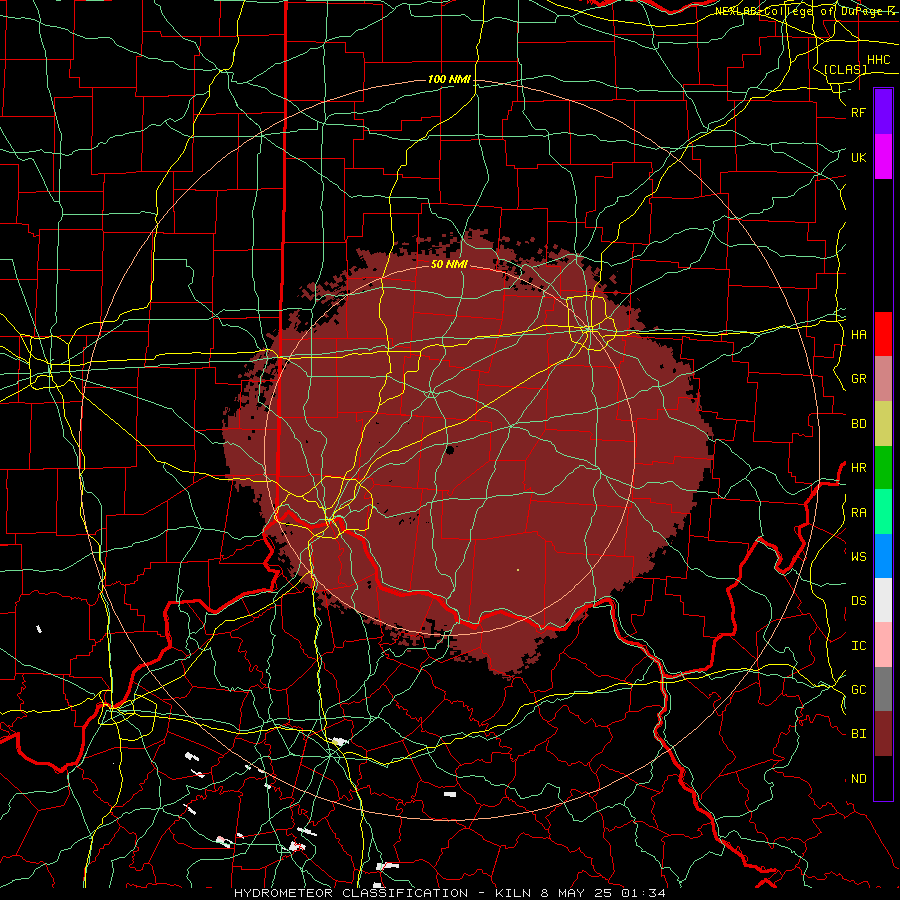The width and height of the screenshot is (900, 900).
Task: Click the "RF" legend label
Action: [858, 112]
